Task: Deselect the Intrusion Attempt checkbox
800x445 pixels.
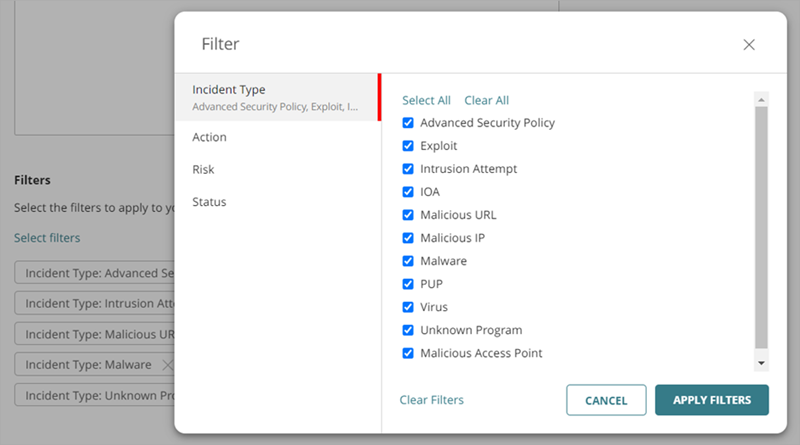Action: pyautogui.click(x=408, y=169)
